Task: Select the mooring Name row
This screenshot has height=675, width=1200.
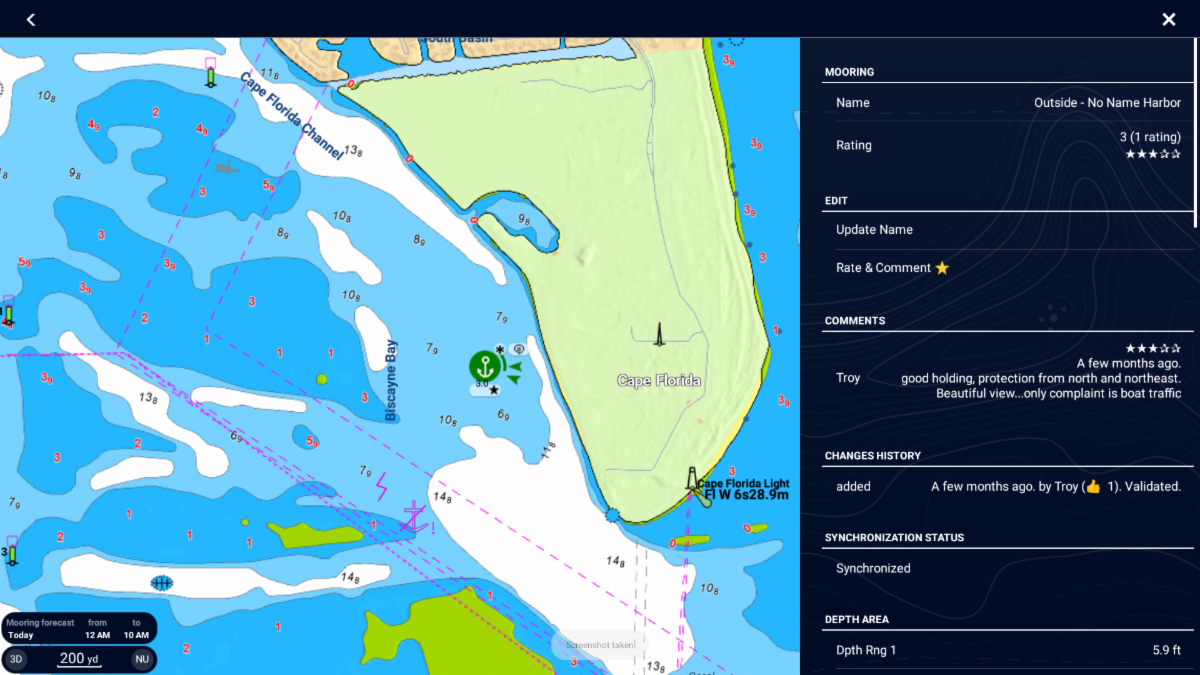Action: (x=1008, y=103)
